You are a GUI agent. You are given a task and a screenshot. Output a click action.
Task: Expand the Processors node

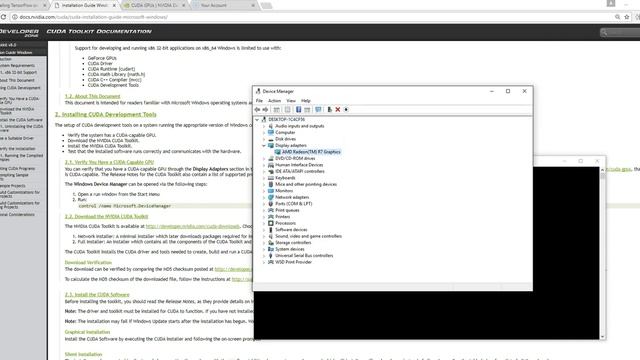point(264,223)
